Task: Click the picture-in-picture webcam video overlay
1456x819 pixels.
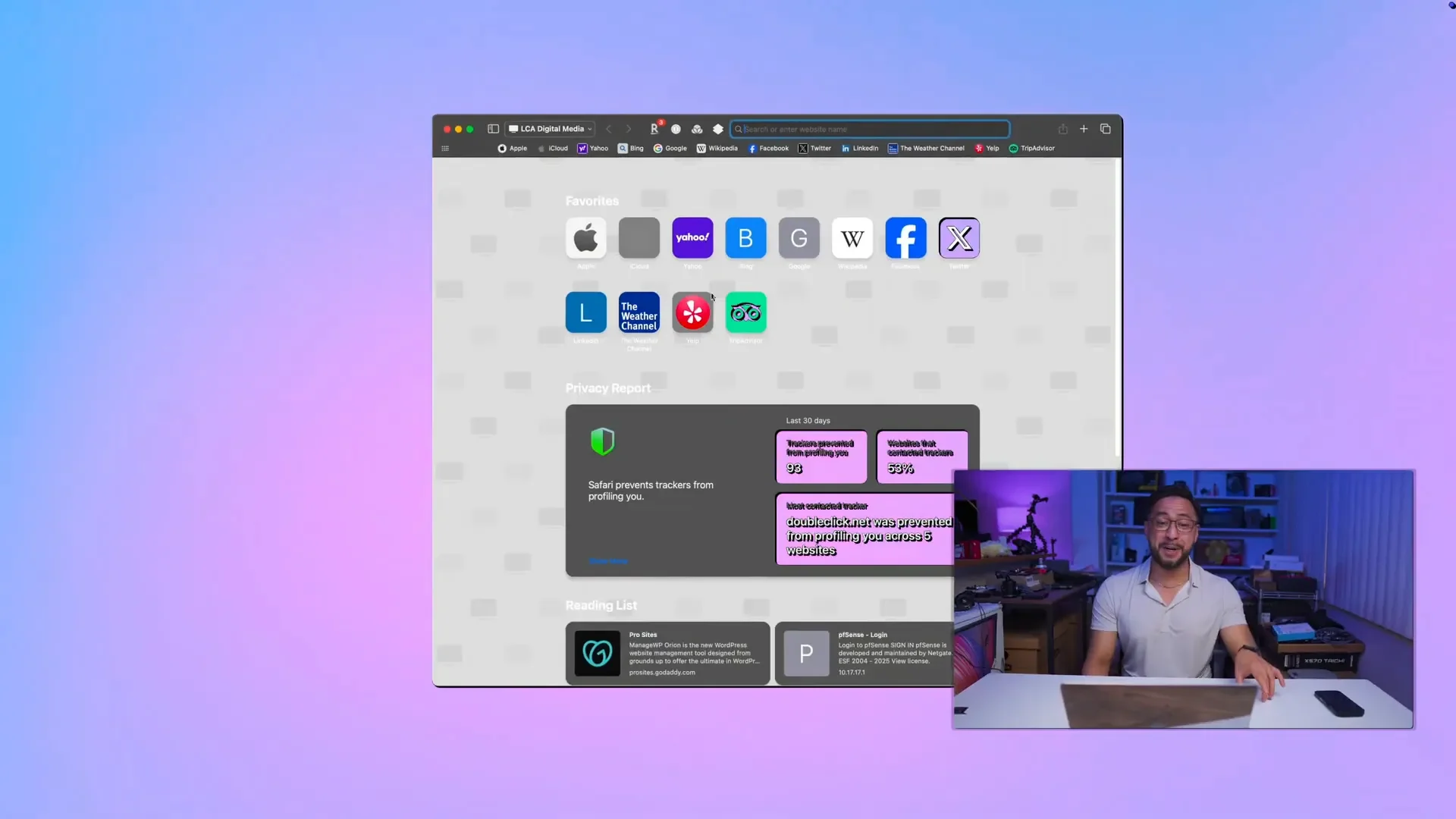Action: [x=1183, y=599]
